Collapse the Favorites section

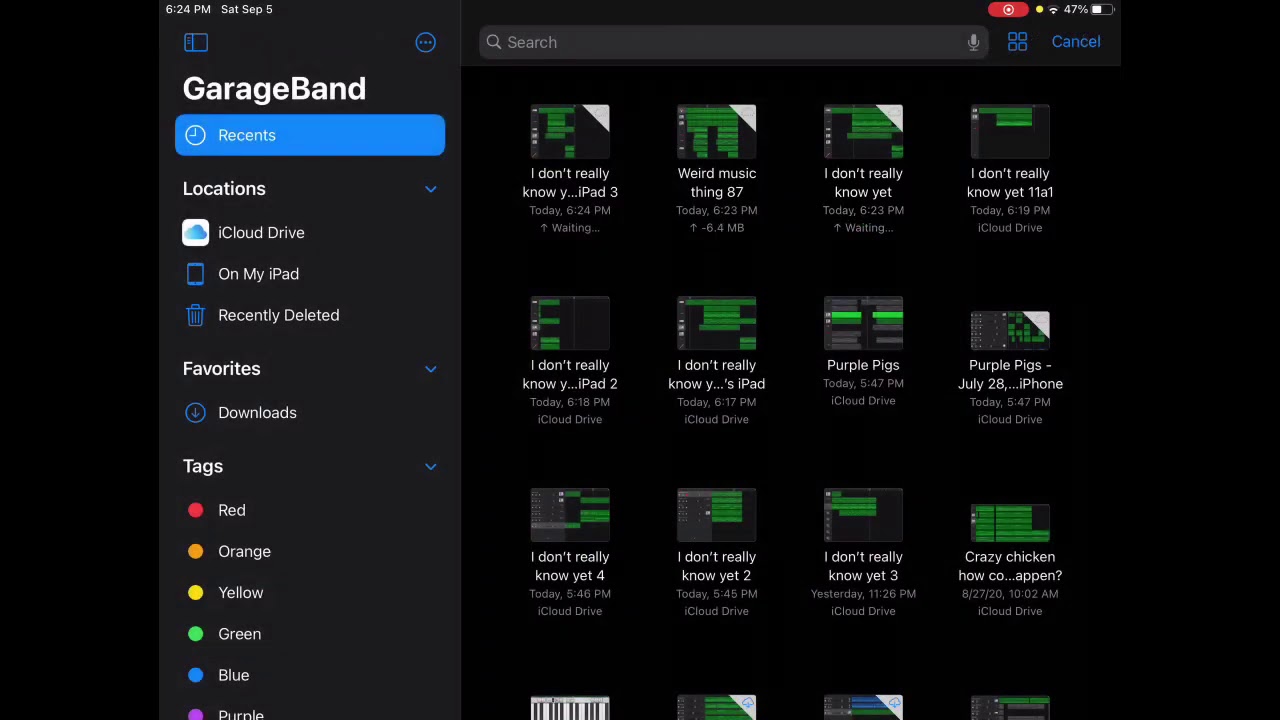[x=431, y=369]
